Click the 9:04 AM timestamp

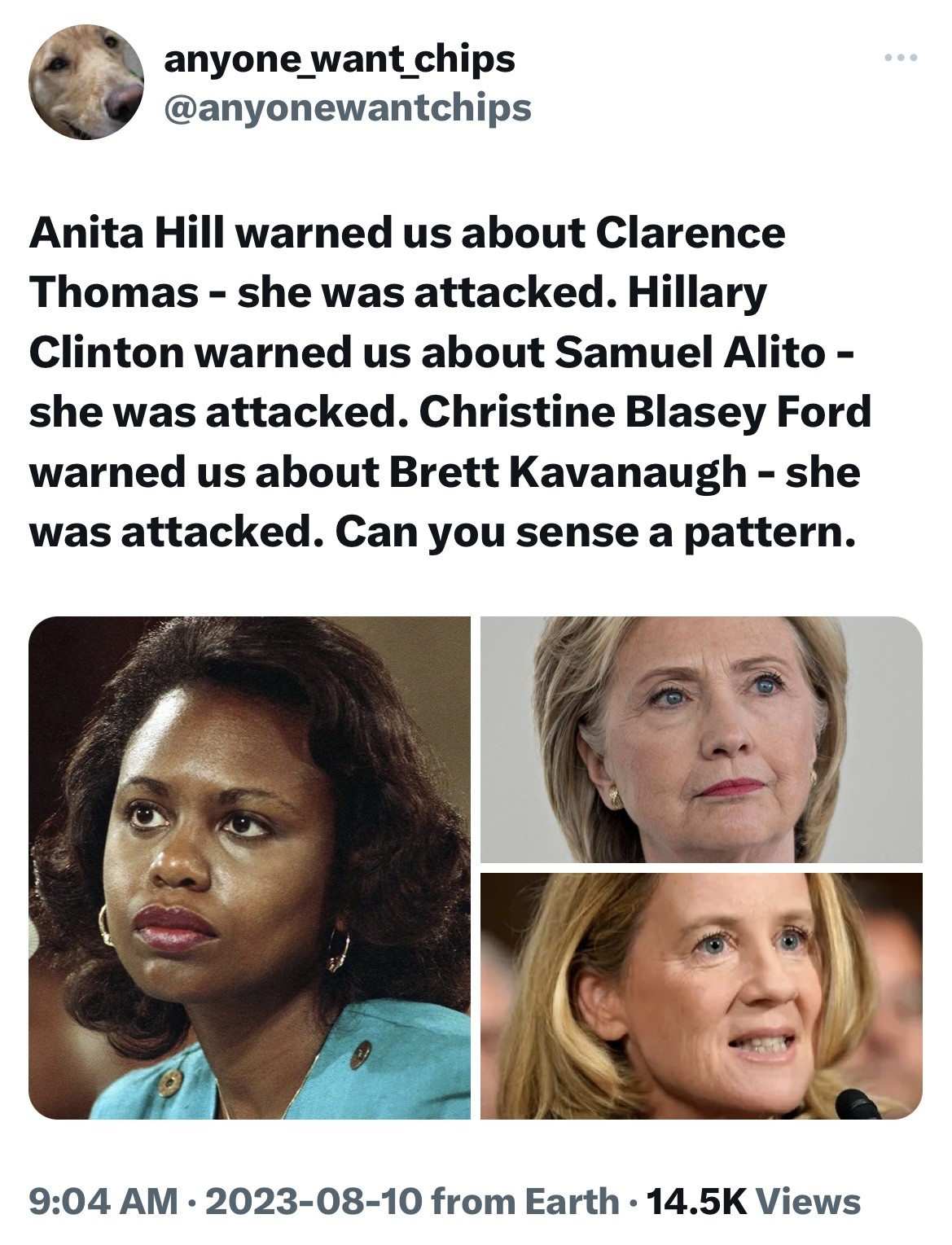[x=103, y=1201]
